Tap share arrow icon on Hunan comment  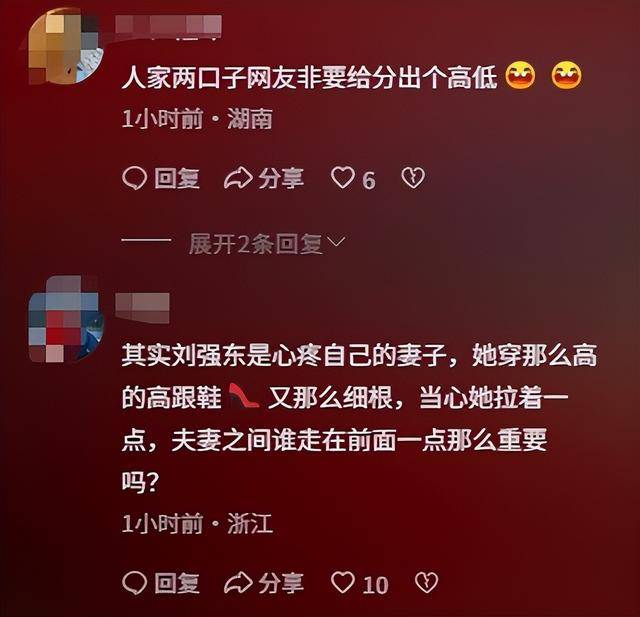pyautogui.click(x=238, y=178)
